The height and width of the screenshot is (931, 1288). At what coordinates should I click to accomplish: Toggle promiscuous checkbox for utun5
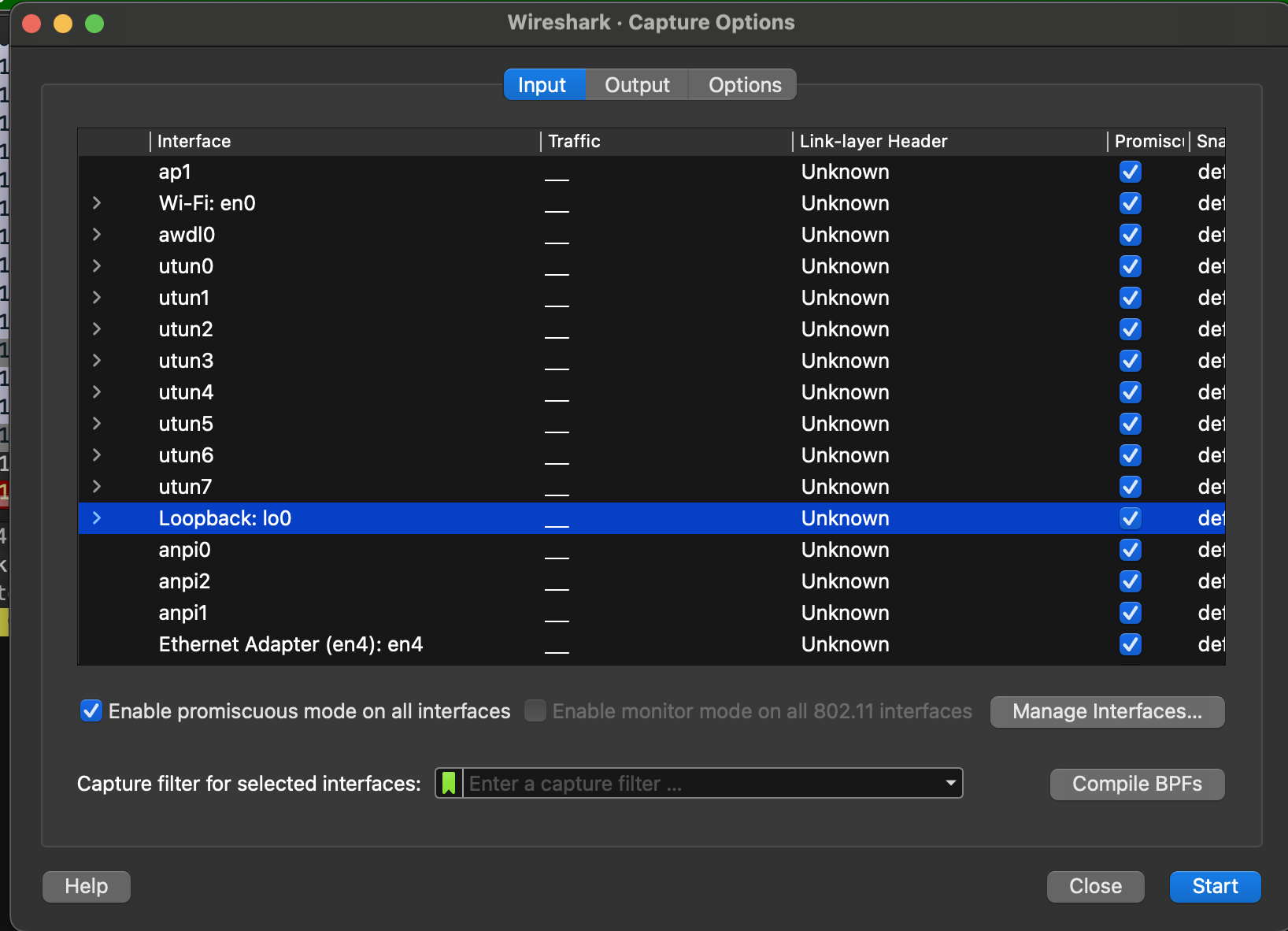pos(1131,424)
